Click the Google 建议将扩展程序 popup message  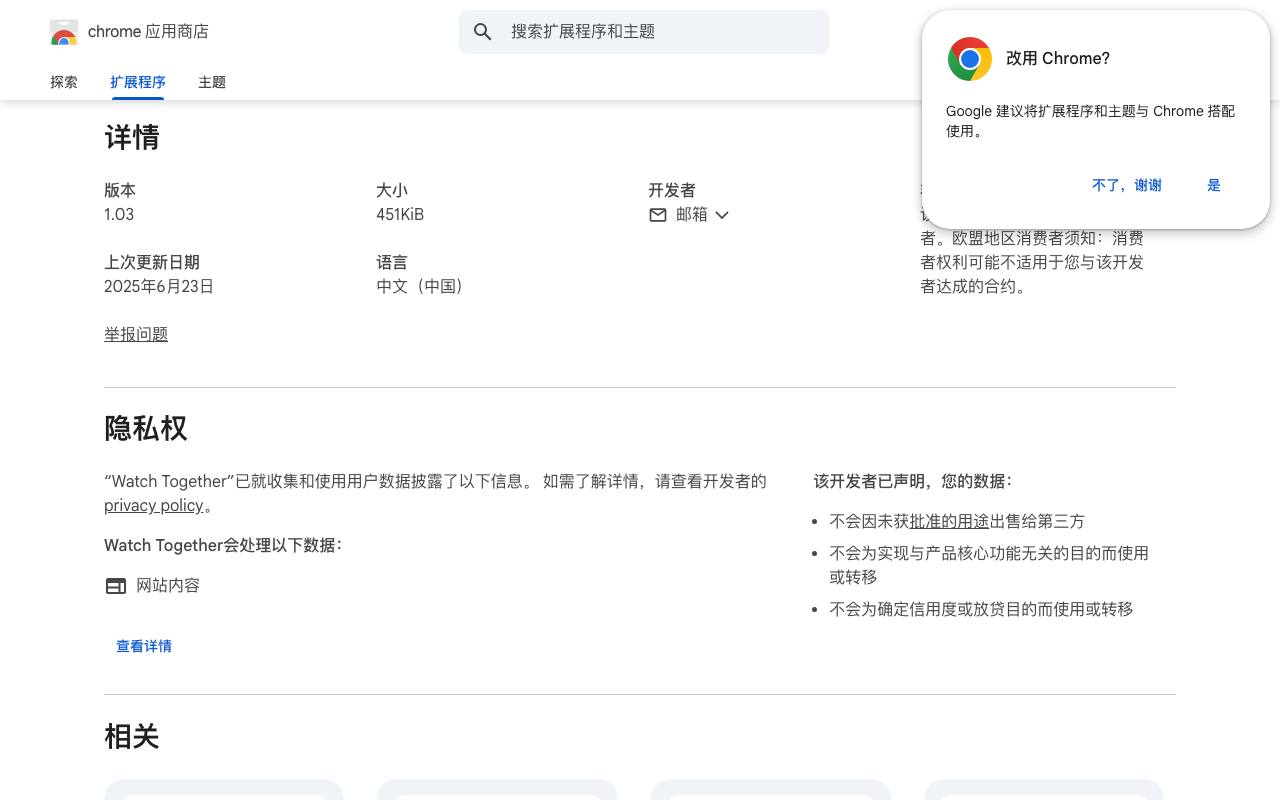pyautogui.click(x=1090, y=121)
